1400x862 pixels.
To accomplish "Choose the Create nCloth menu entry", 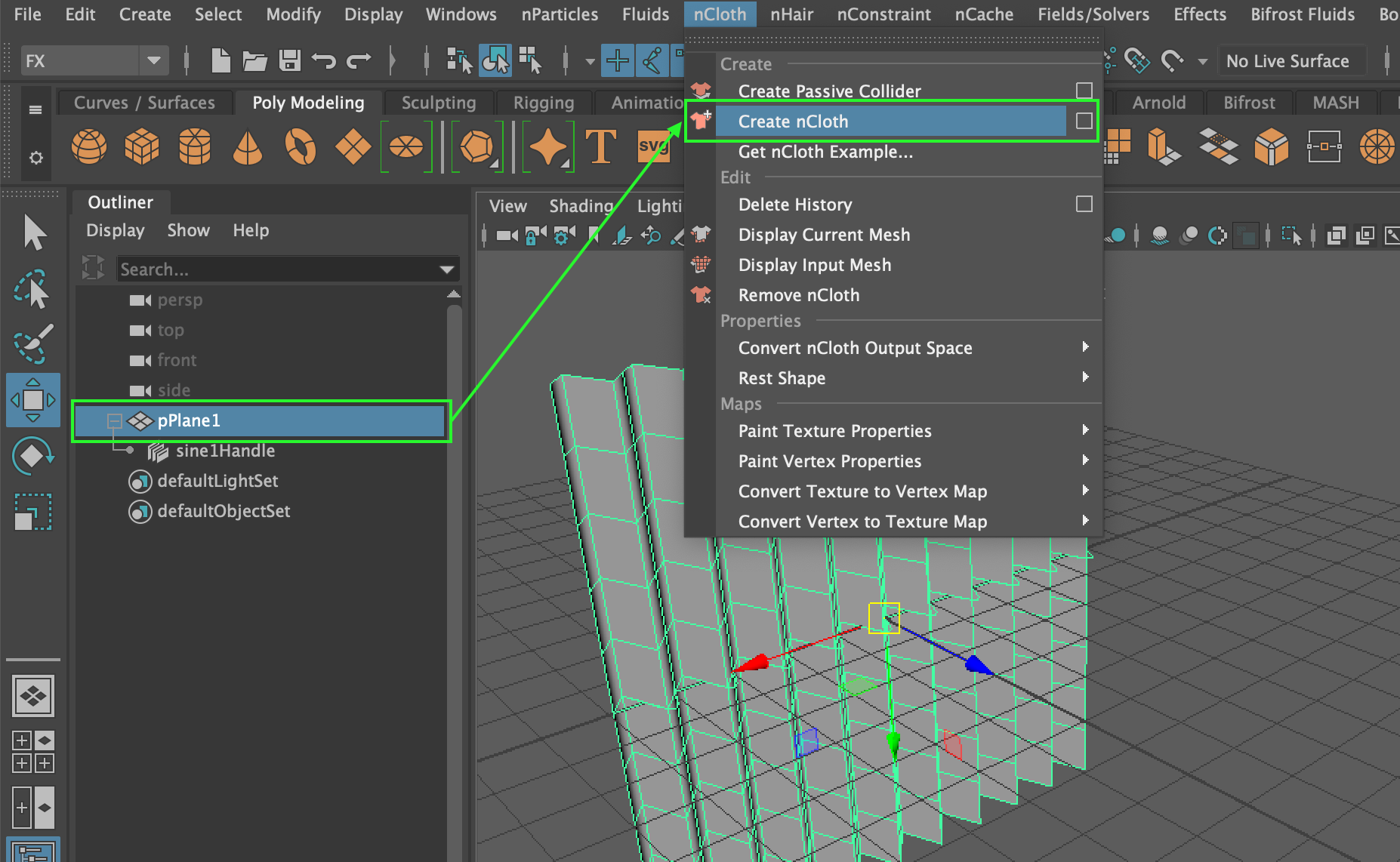I will 891,121.
